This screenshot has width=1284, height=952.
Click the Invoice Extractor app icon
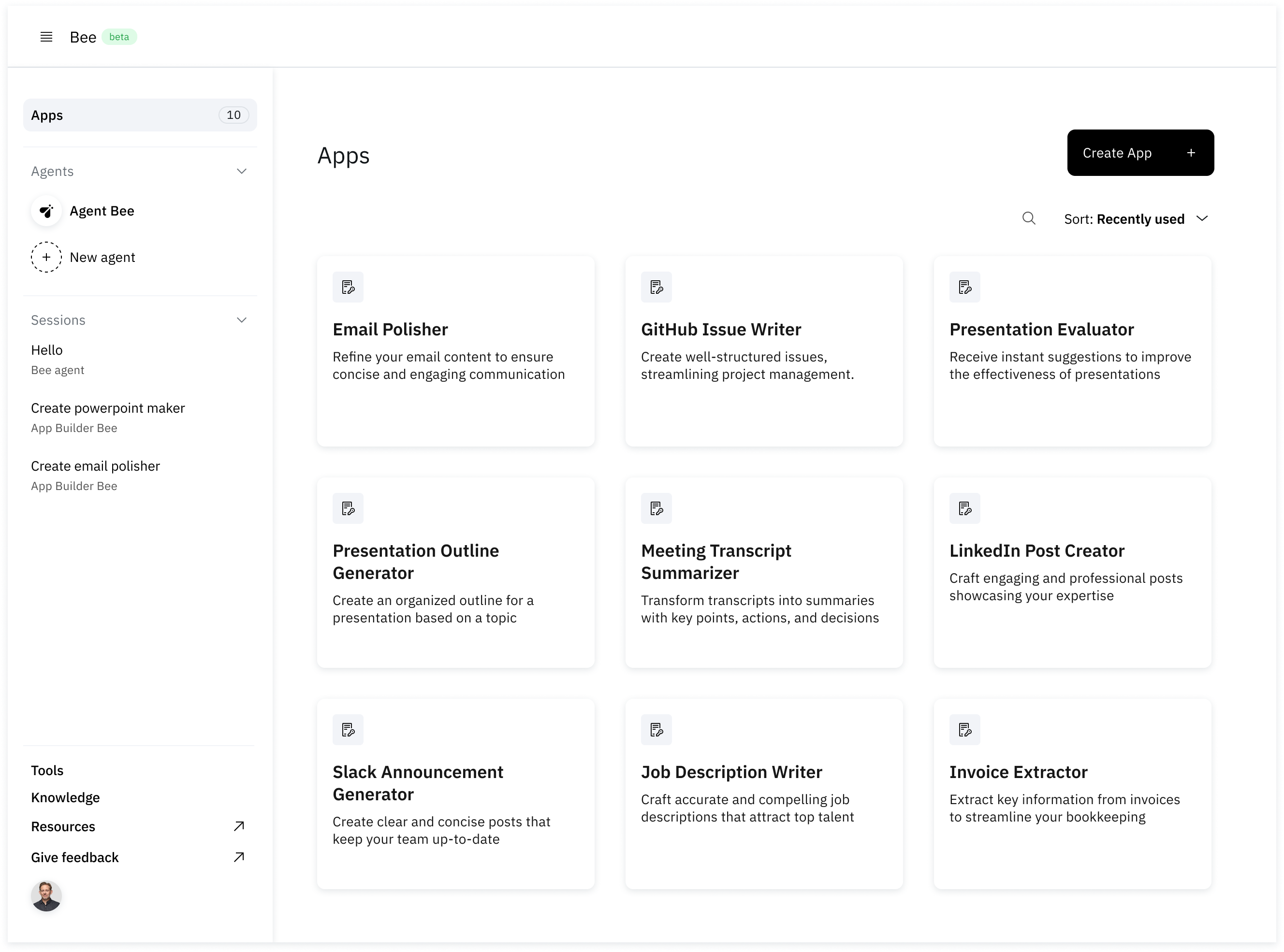pyautogui.click(x=964, y=729)
